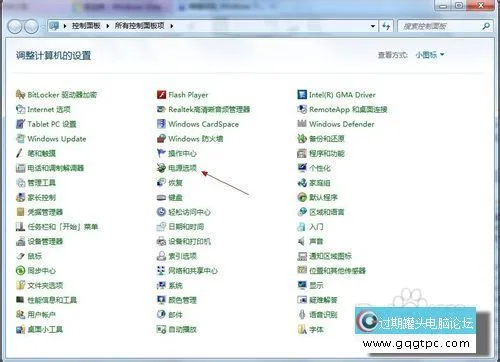Open the Flash Player icon

coord(161,95)
